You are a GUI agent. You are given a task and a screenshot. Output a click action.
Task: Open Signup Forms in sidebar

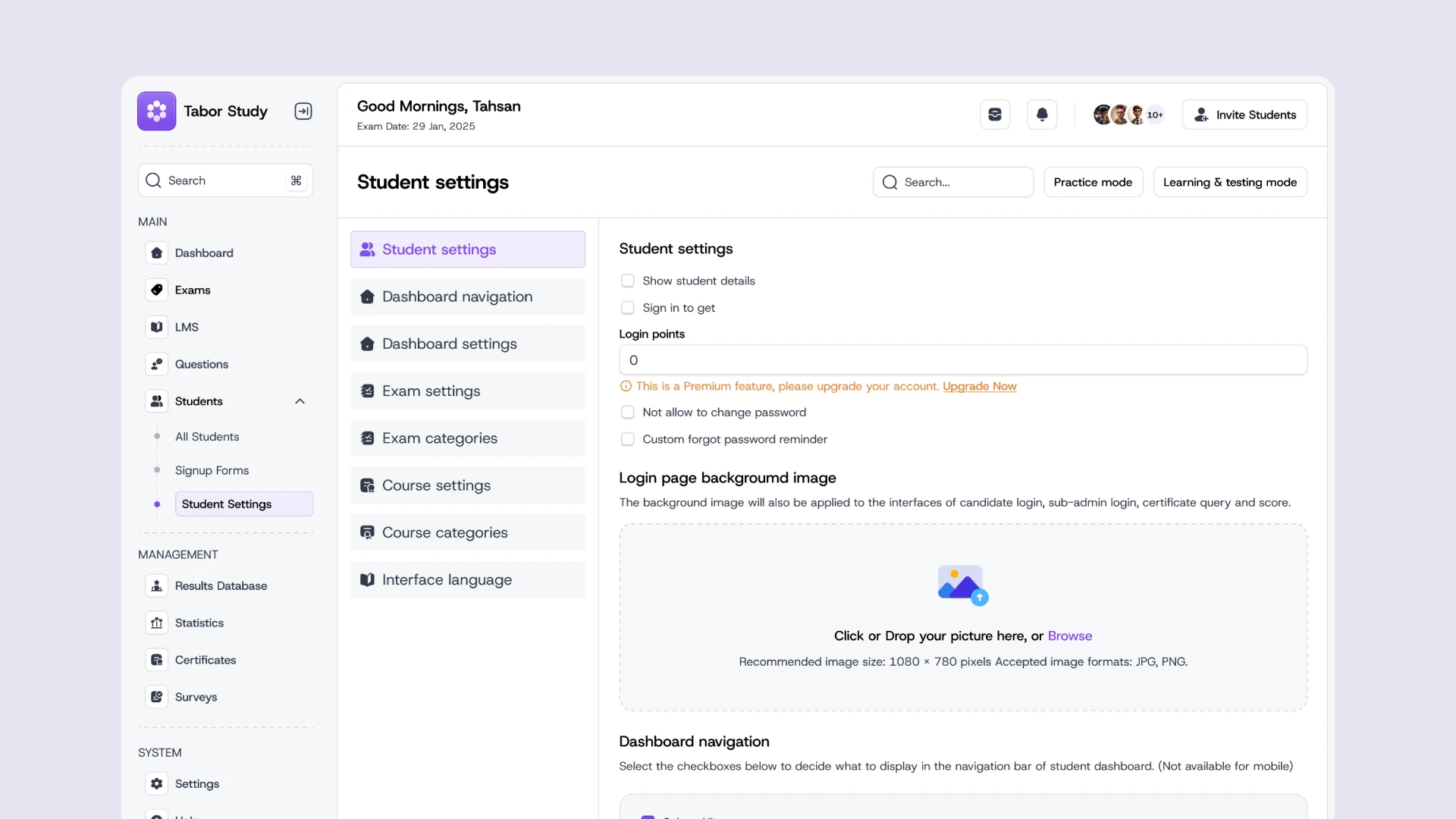point(212,470)
